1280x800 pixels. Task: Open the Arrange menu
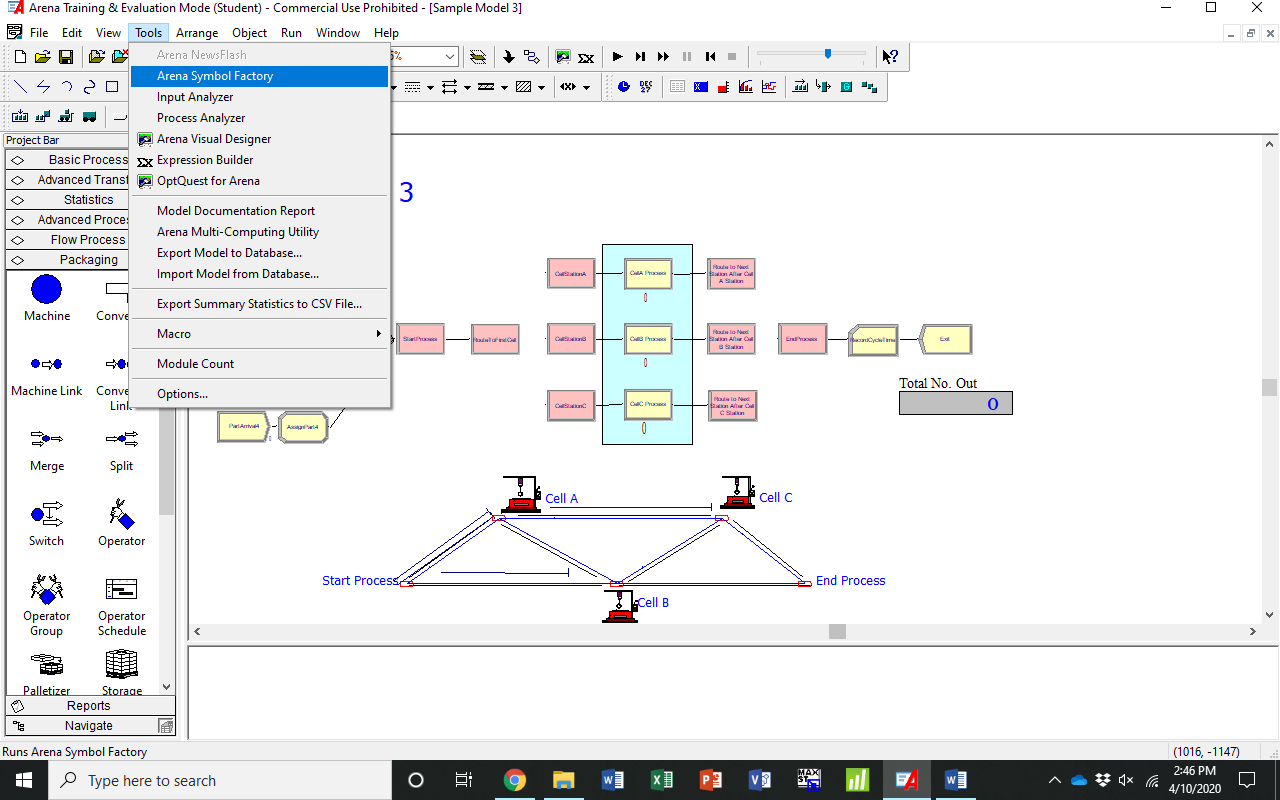197,33
